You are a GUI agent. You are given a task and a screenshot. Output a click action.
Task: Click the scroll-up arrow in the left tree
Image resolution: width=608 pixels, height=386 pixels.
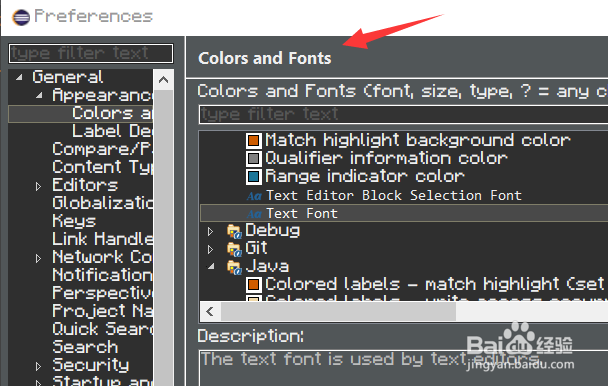tap(163, 80)
